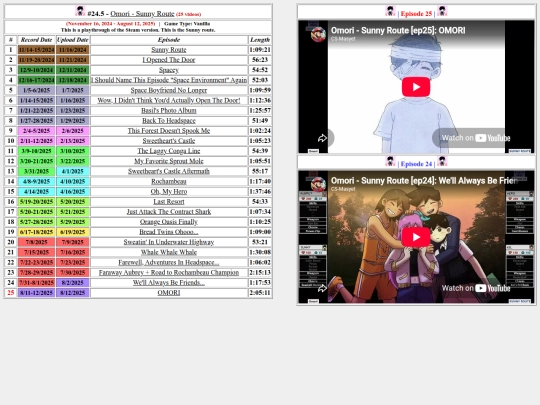Open The Laggy Conga Line episode
The image size is (540, 405).
point(169,151)
